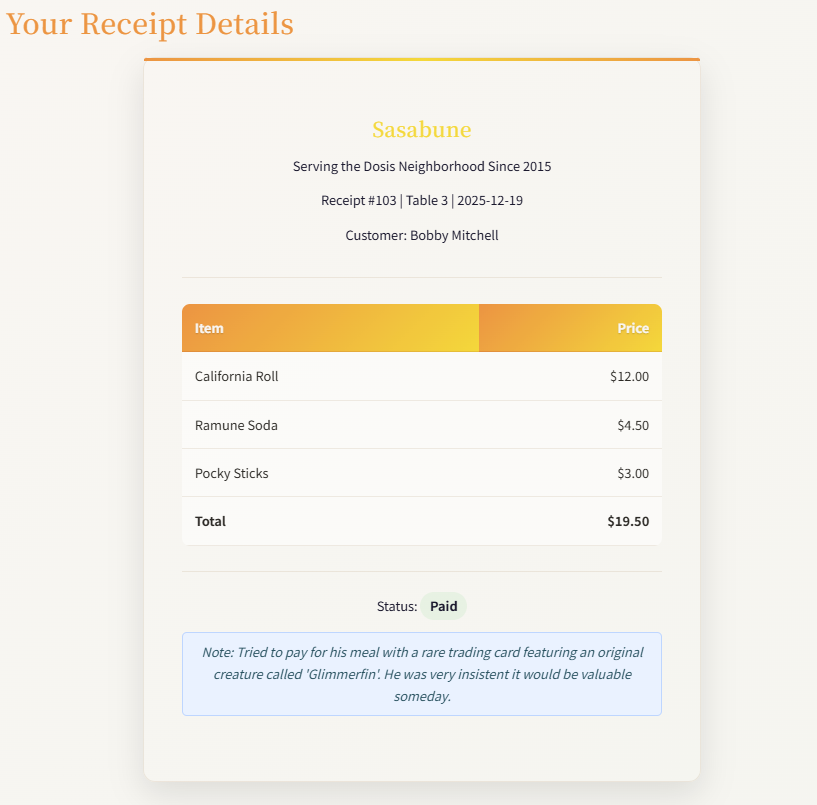The width and height of the screenshot is (817, 805).
Task: Click the $19.50 total amount
Action: (627, 521)
